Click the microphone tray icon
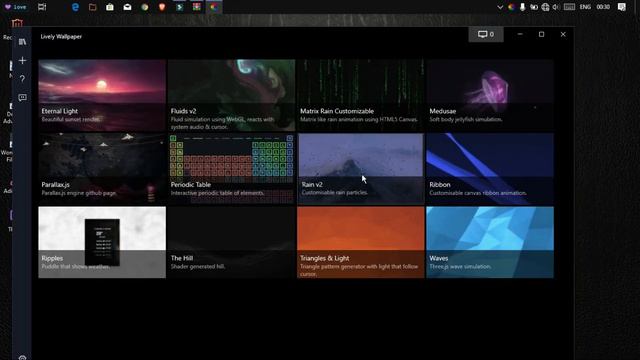Image resolution: width=640 pixels, height=360 pixels. point(522,7)
